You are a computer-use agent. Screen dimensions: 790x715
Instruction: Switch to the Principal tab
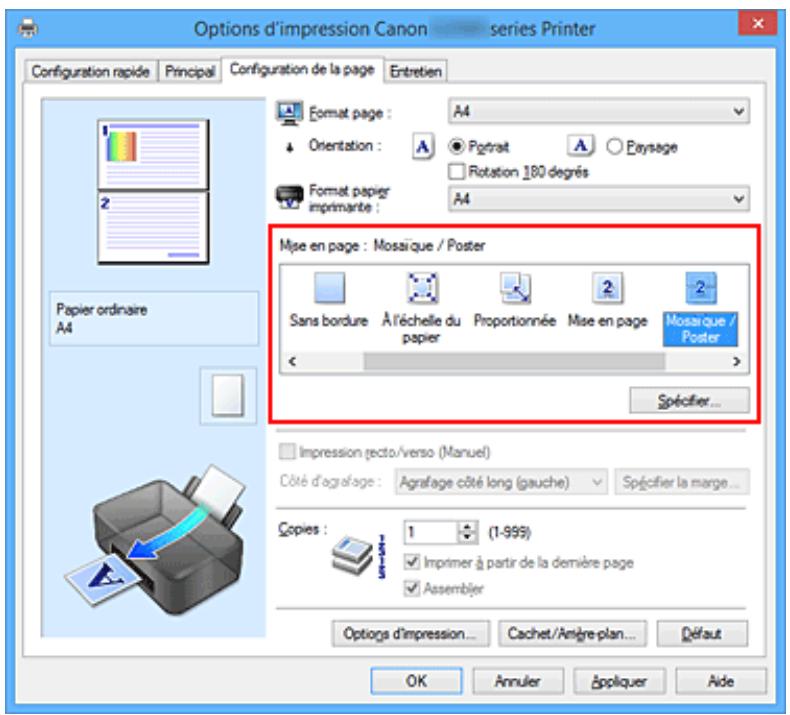(x=190, y=71)
